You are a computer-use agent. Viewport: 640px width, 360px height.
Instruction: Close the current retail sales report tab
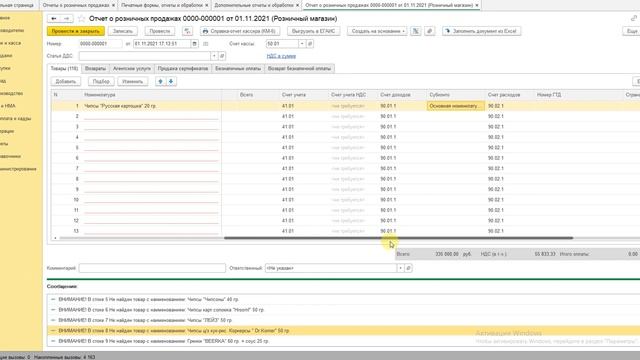[x=477, y=5]
